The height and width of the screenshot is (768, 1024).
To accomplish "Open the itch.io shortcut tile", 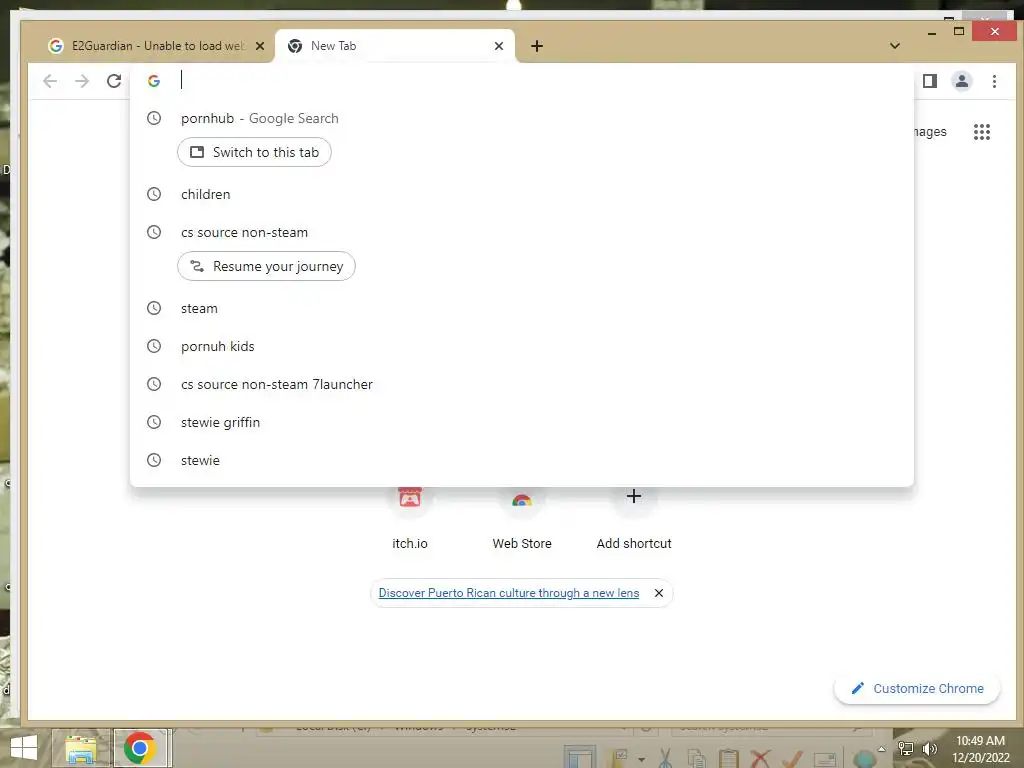I will (x=409, y=519).
